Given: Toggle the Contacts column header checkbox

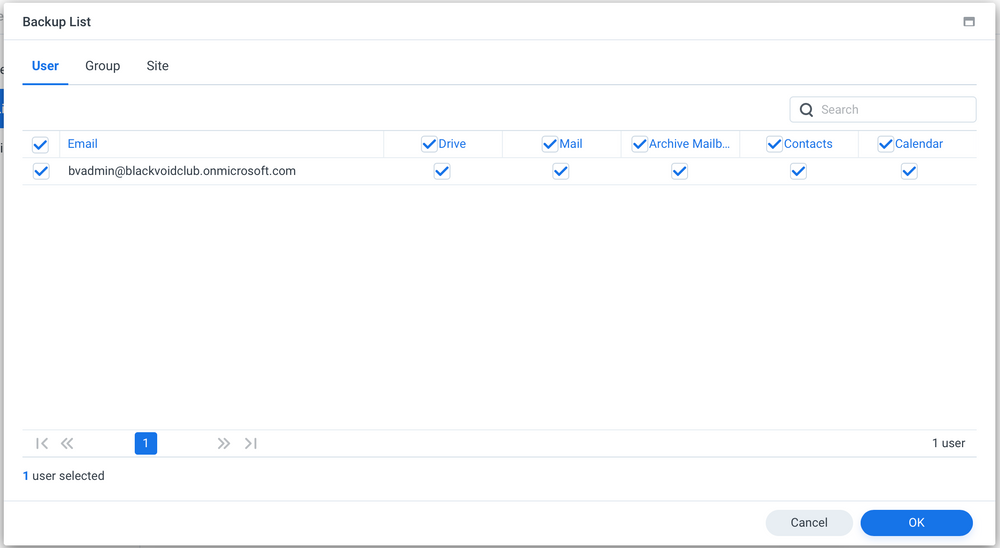Looking at the screenshot, I should tap(774, 144).
